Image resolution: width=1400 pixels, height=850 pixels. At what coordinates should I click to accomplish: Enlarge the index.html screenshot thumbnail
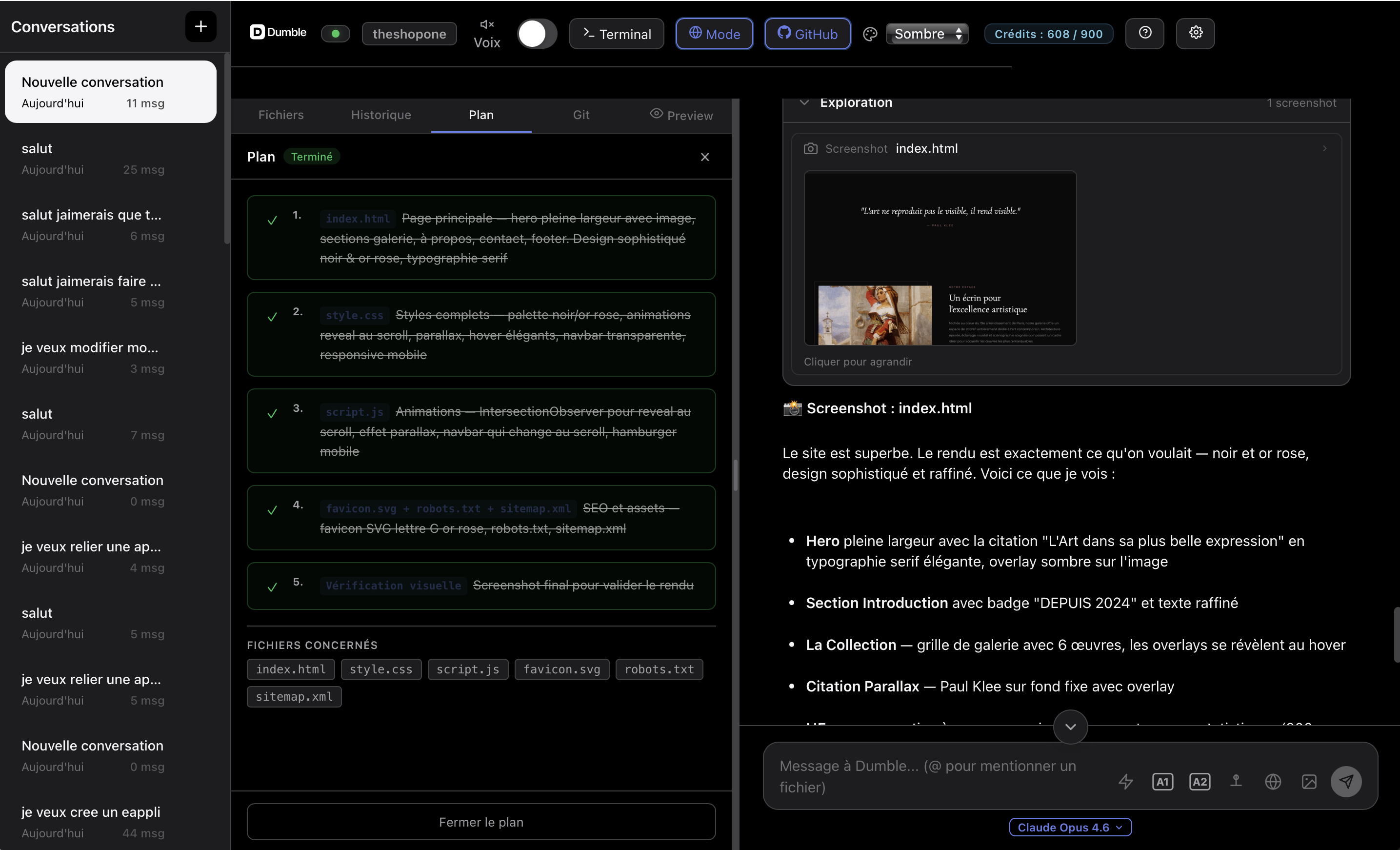click(940, 258)
